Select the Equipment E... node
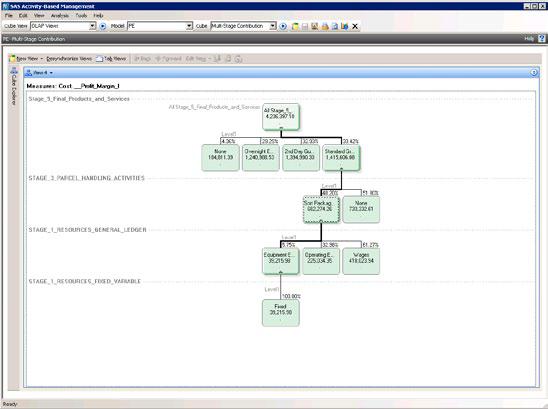The height and width of the screenshot is (409, 548). [281, 261]
